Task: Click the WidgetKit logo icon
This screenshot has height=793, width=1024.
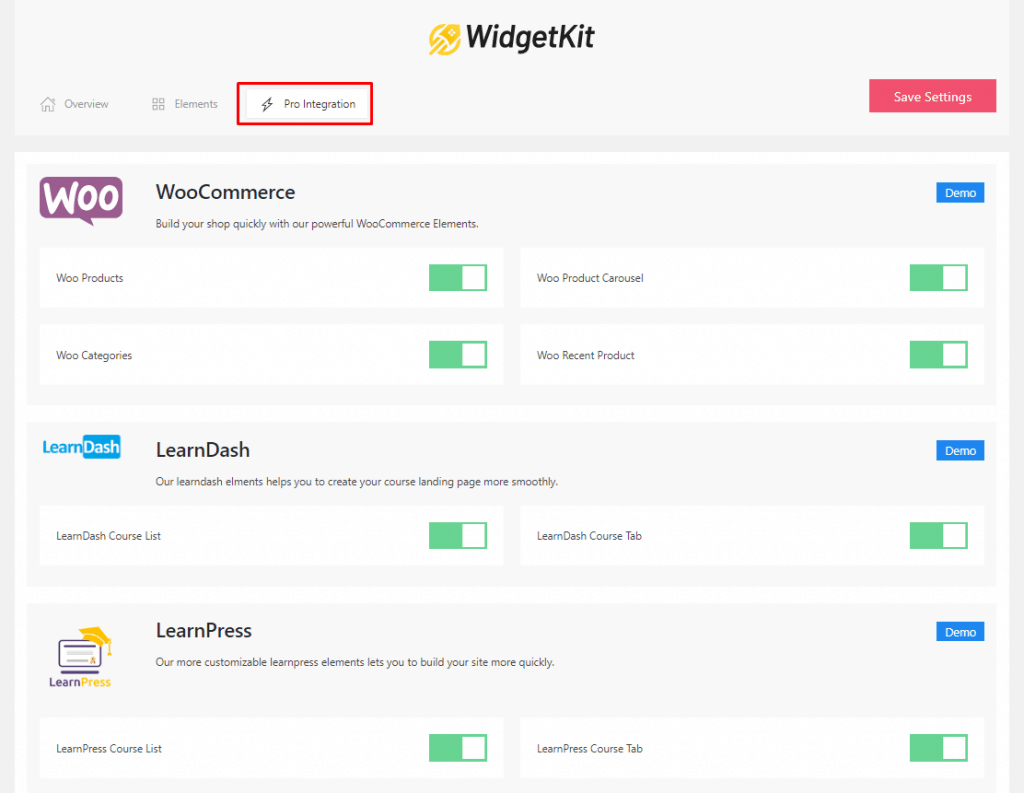Action: click(445, 39)
